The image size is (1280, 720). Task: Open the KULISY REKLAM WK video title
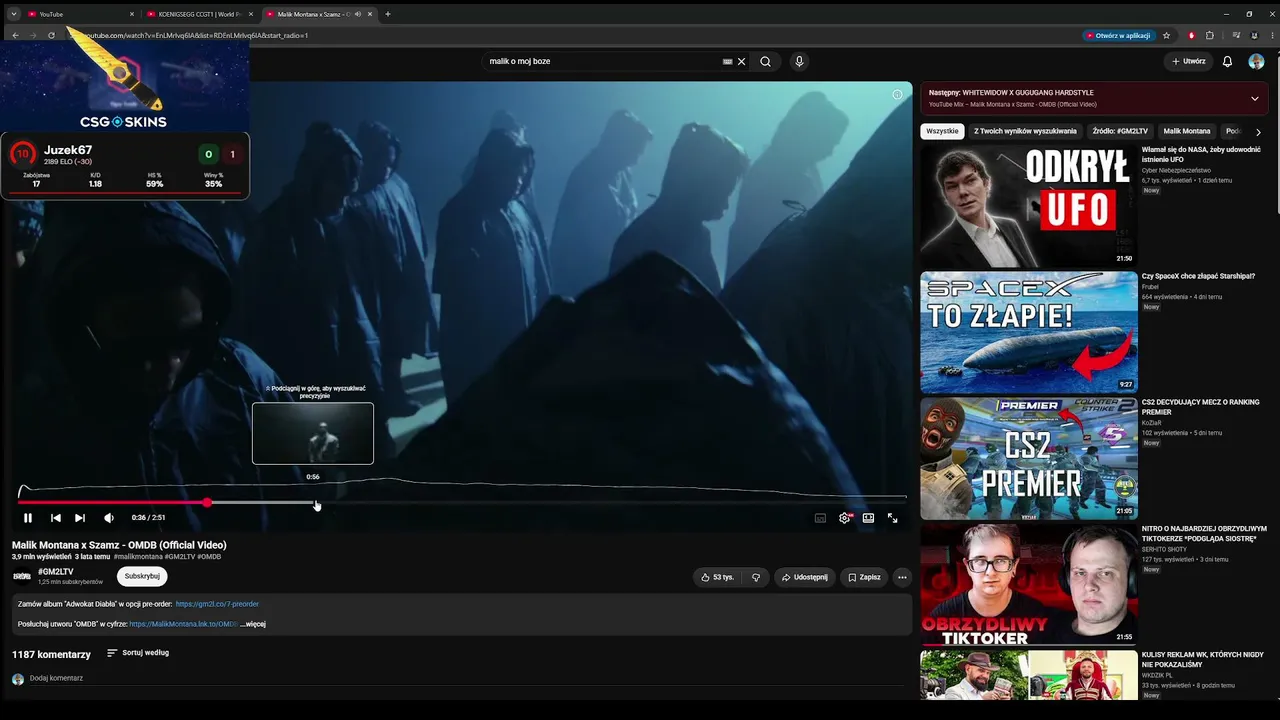tap(1203, 659)
